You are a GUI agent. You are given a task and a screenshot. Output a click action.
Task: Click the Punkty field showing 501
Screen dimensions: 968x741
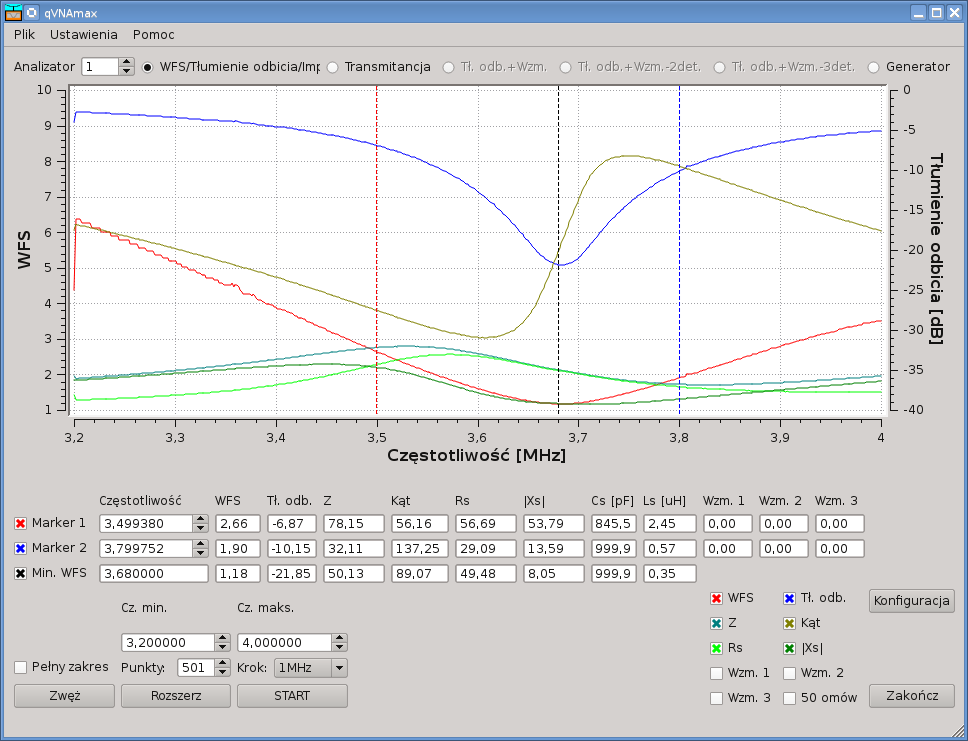coord(197,668)
